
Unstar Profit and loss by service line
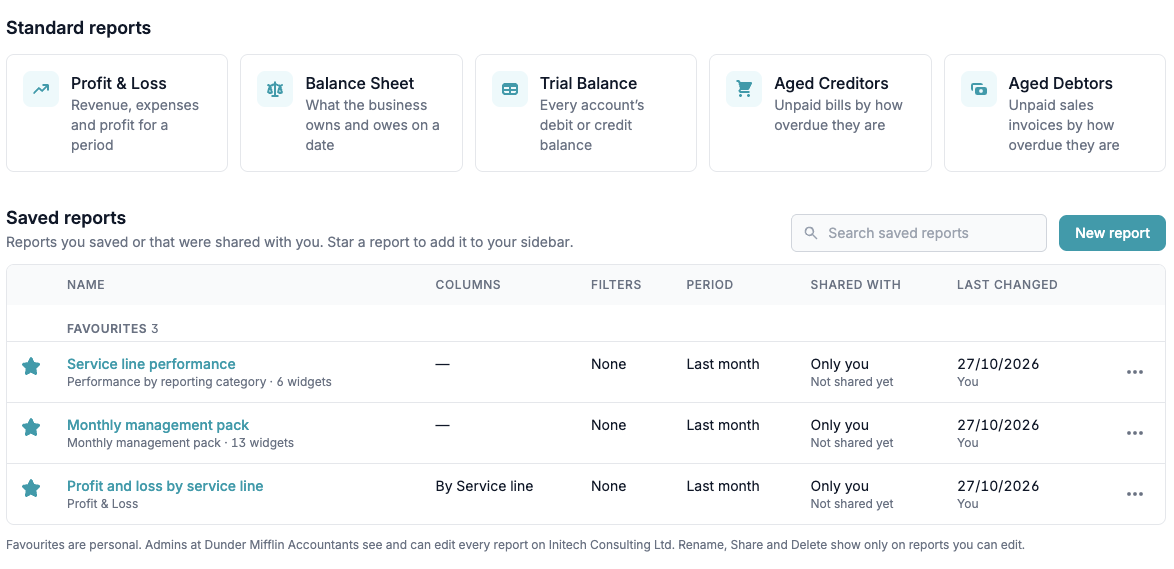[31, 488]
